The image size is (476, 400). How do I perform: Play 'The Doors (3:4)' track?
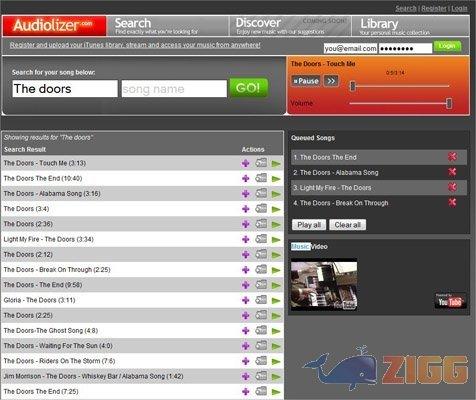(276, 209)
